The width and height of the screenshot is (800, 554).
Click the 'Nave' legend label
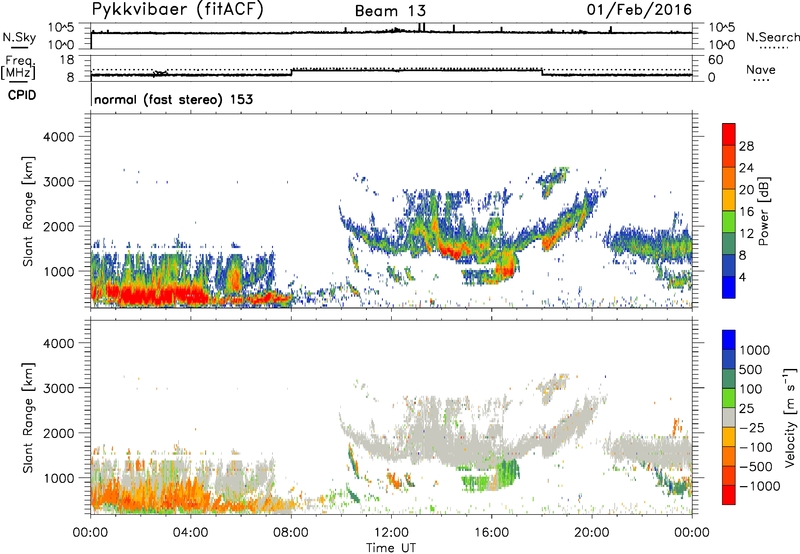point(761,69)
